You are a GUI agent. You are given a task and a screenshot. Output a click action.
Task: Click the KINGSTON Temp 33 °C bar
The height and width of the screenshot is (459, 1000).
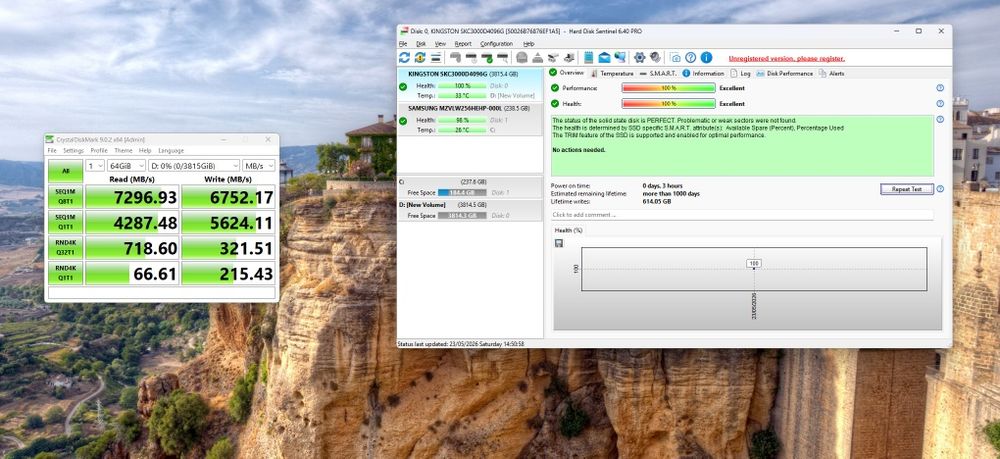[462, 96]
